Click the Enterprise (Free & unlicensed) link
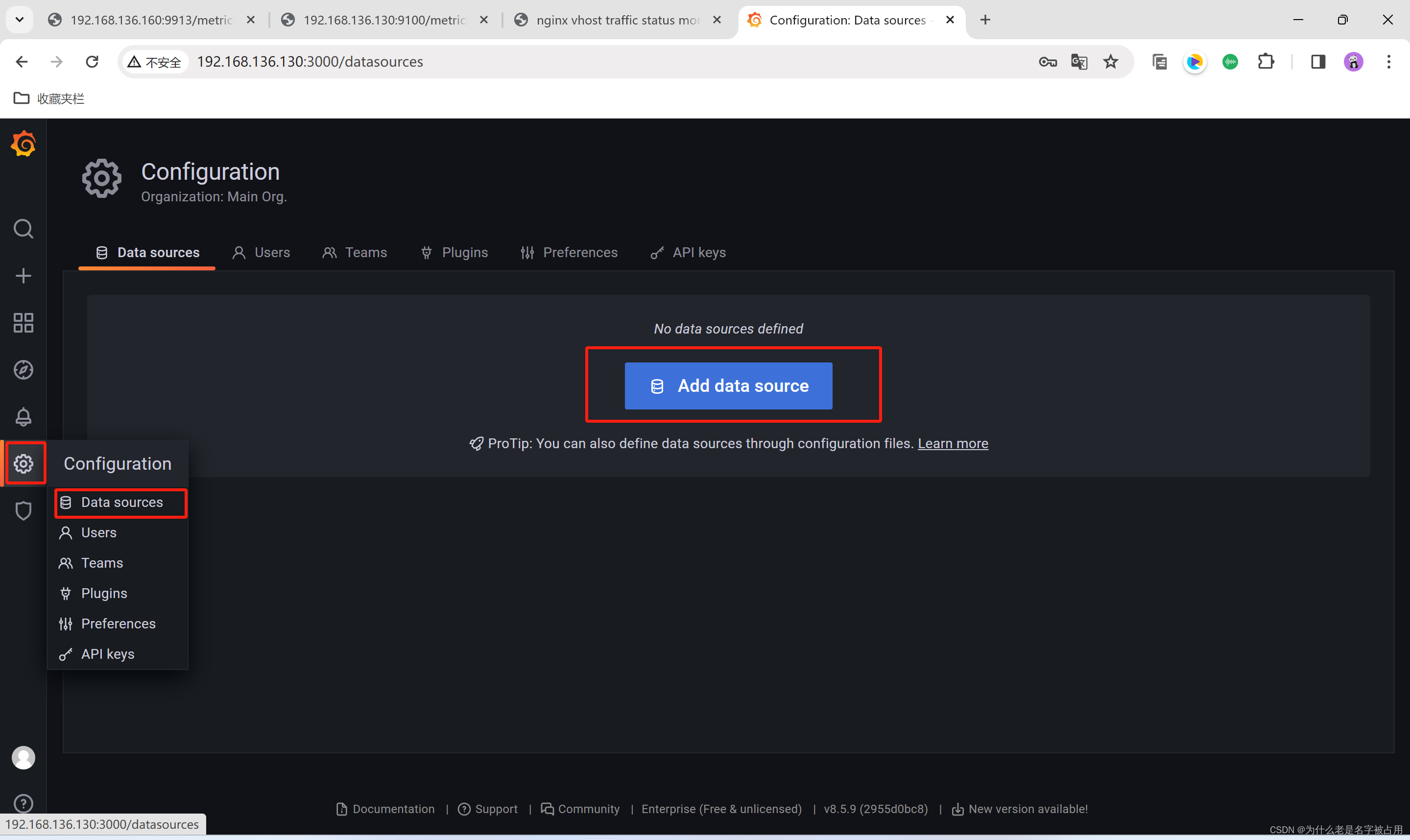This screenshot has width=1410, height=840. coord(721,809)
